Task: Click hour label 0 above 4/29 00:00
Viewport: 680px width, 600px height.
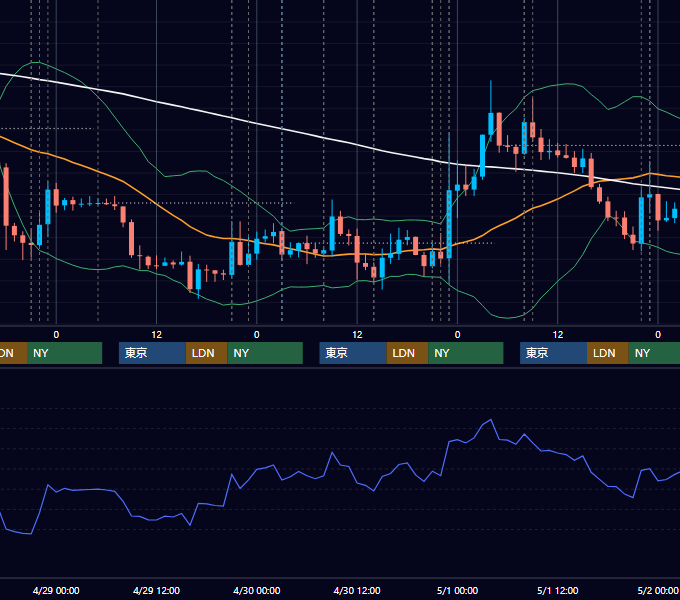Action: coord(56,335)
